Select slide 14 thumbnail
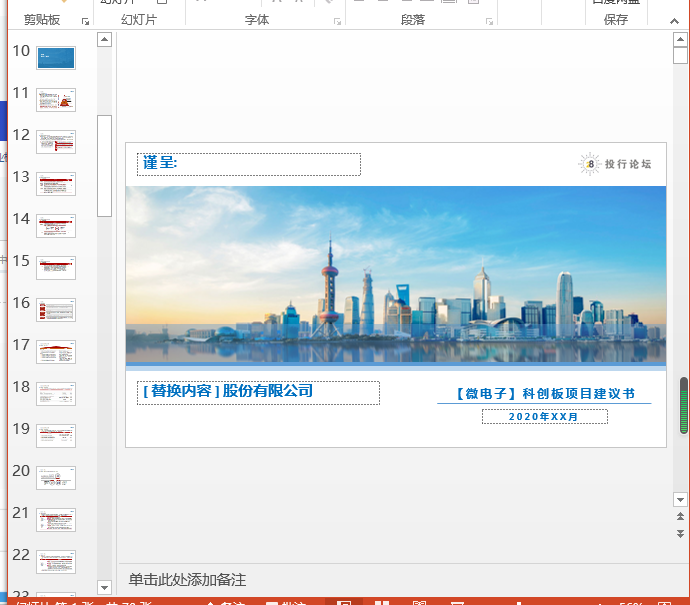 (56, 226)
